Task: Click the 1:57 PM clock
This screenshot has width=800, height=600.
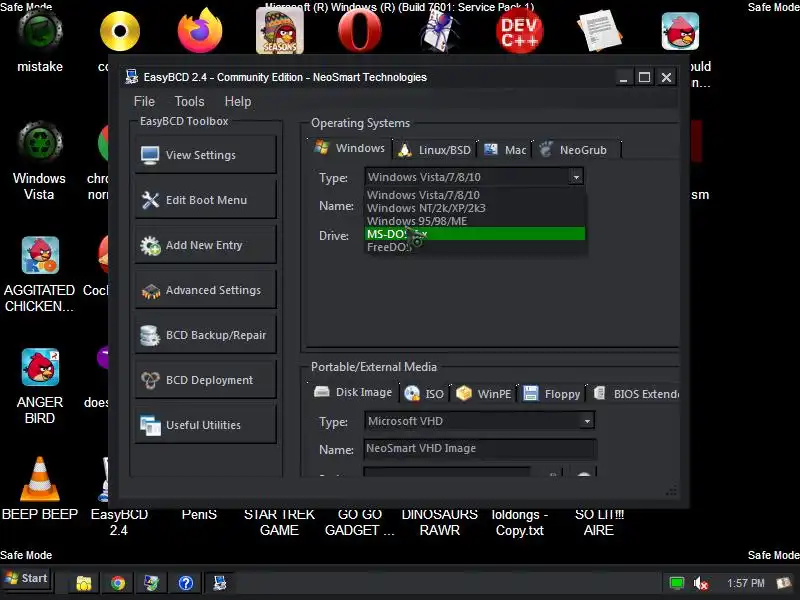Action: [x=745, y=583]
